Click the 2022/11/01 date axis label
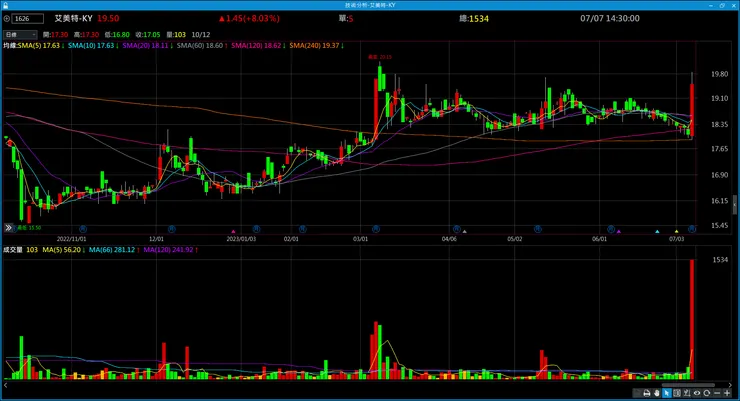Screen dimensions: 740x401 [x=71, y=239]
